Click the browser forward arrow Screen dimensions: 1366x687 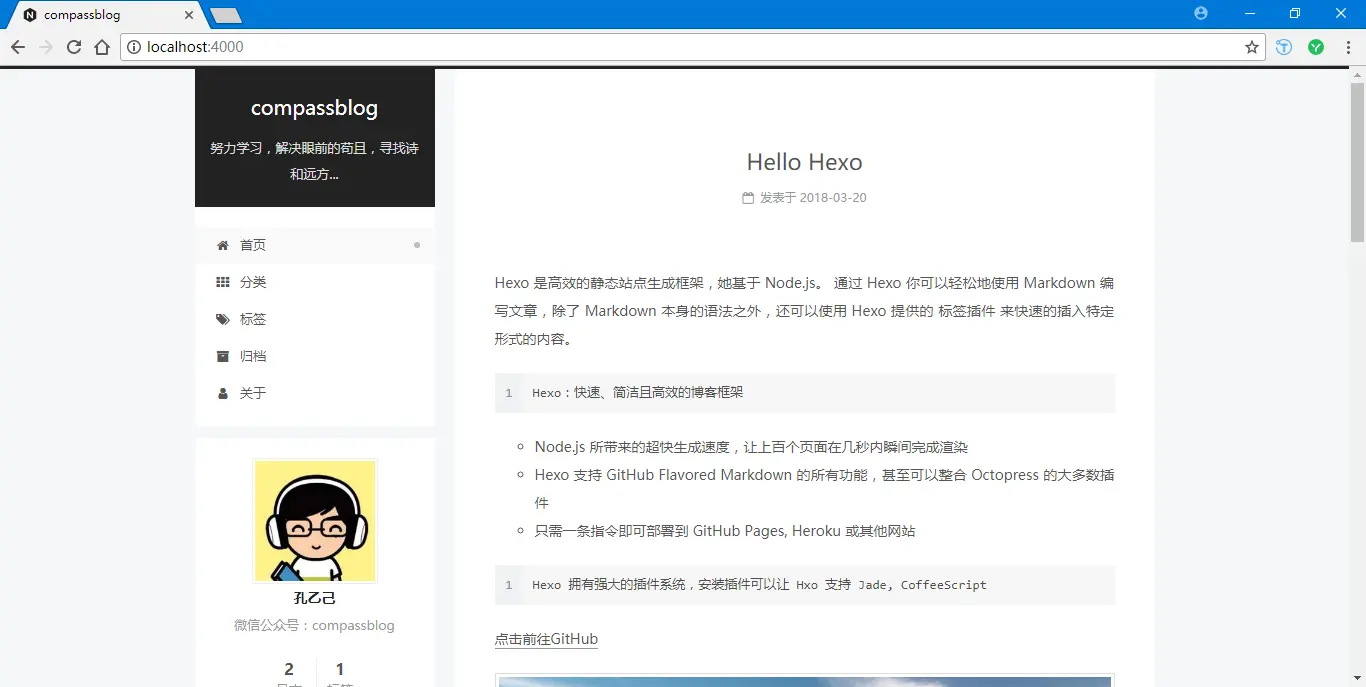pos(45,47)
